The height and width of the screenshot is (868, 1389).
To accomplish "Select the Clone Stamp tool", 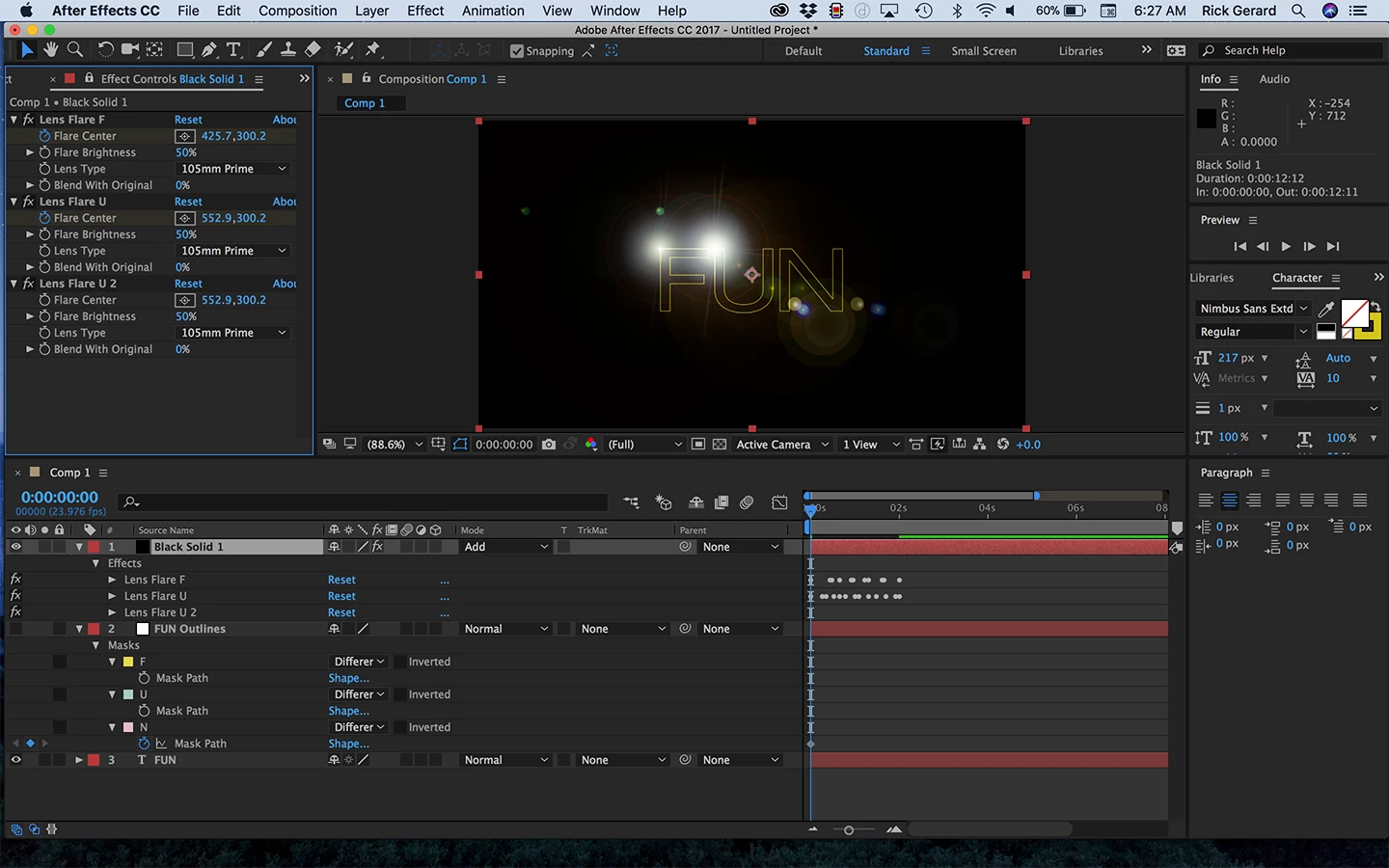I will pos(288,49).
